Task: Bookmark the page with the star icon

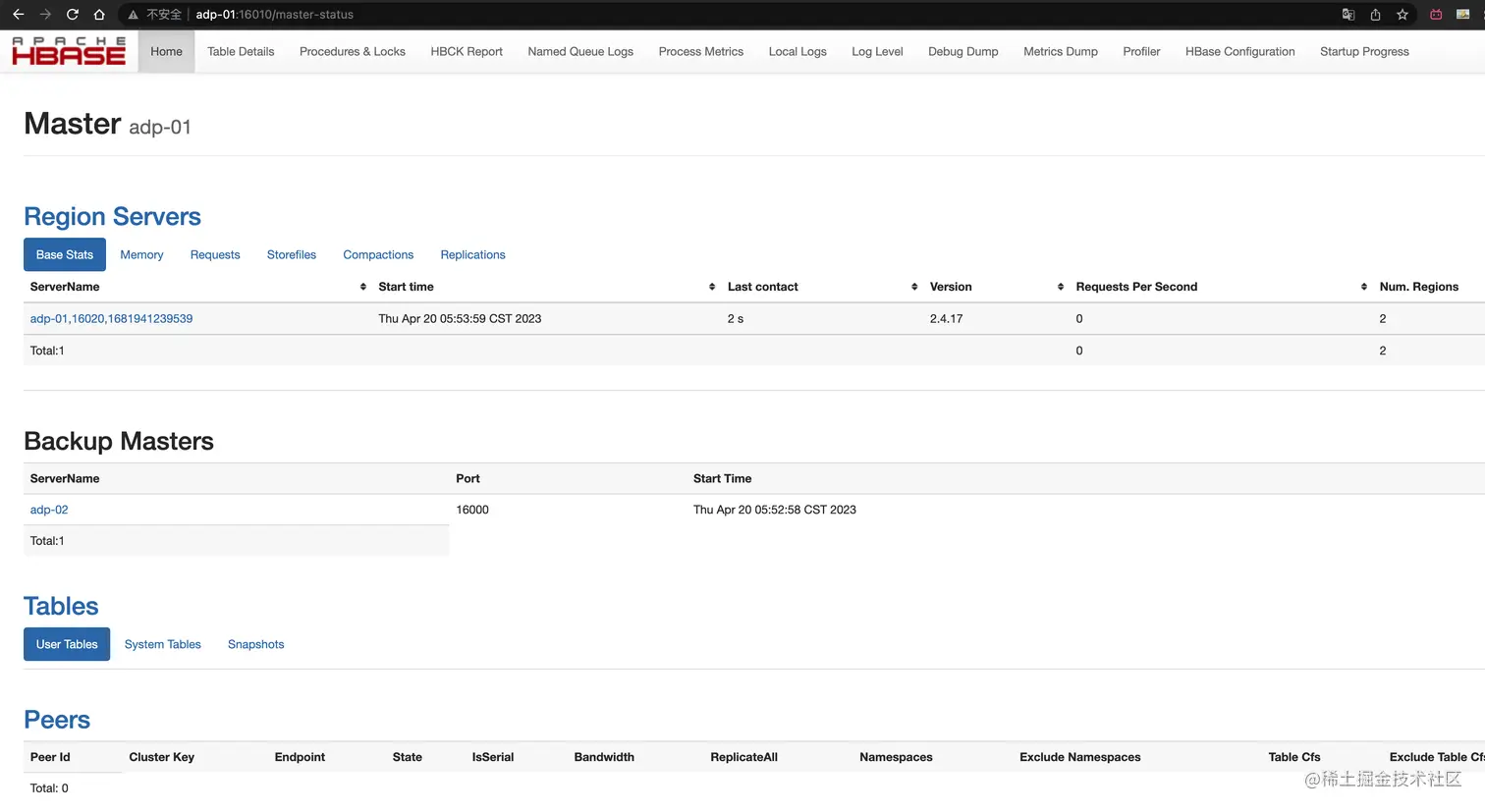Action: (x=1402, y=14)
